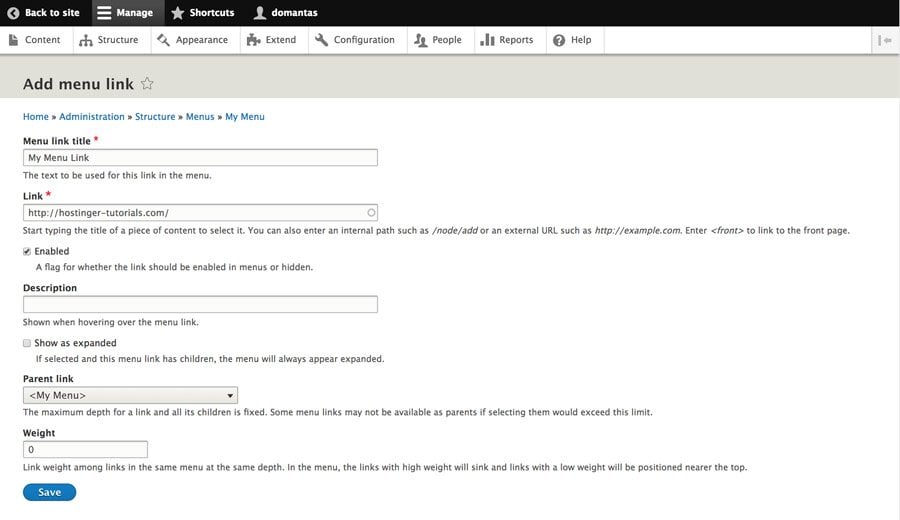This screenshot has height=520, width=900.
Task: Click the domantas username label
Action: [294, 13]
